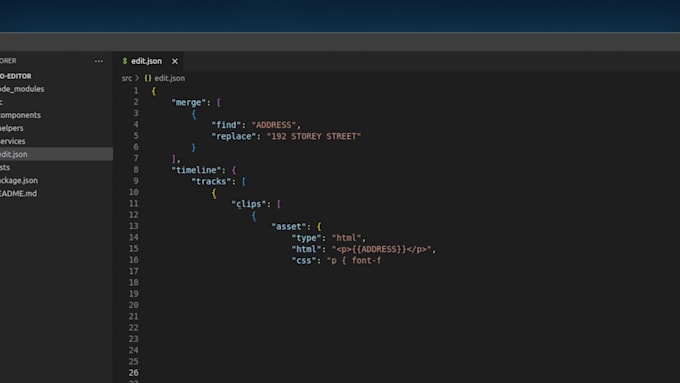The height and width of the screenshot is (383, 680).
Task: Click the "merge" key on line 2
Action: pyautogui.click(x=189, y=102)
